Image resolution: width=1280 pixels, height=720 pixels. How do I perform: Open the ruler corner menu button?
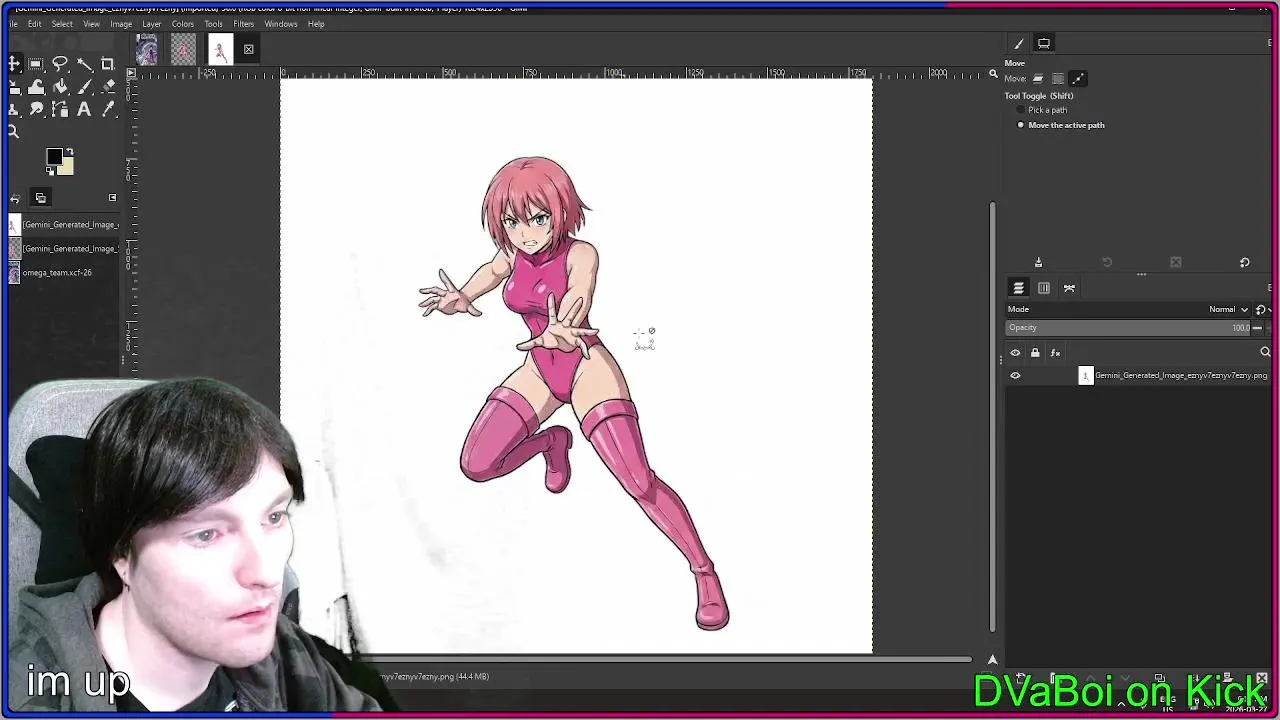[130, 73]
